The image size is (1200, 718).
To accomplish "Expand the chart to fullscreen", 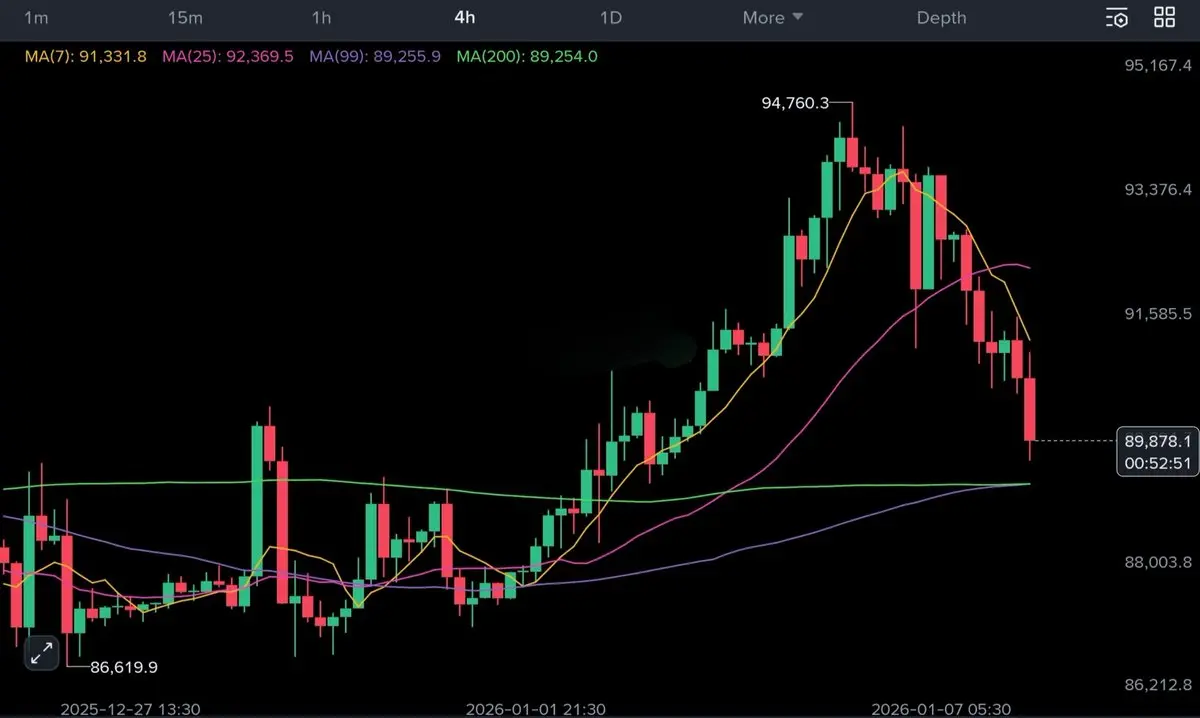I will point(41,654).
